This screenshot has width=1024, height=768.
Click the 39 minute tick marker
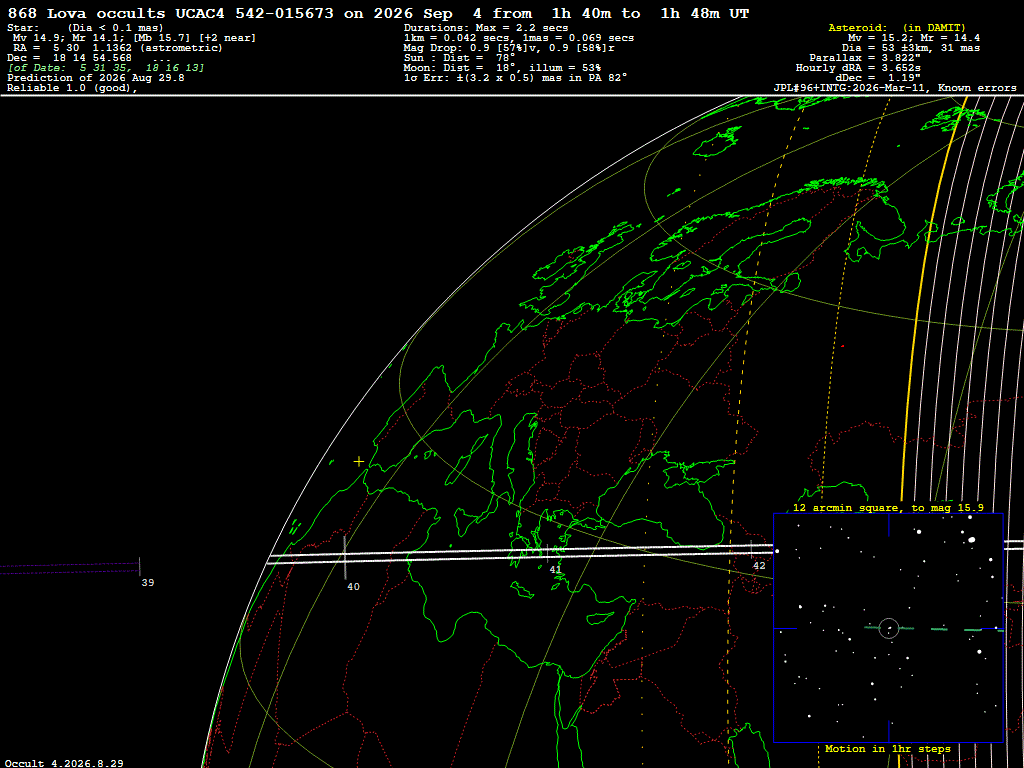(x=139, y=566)
